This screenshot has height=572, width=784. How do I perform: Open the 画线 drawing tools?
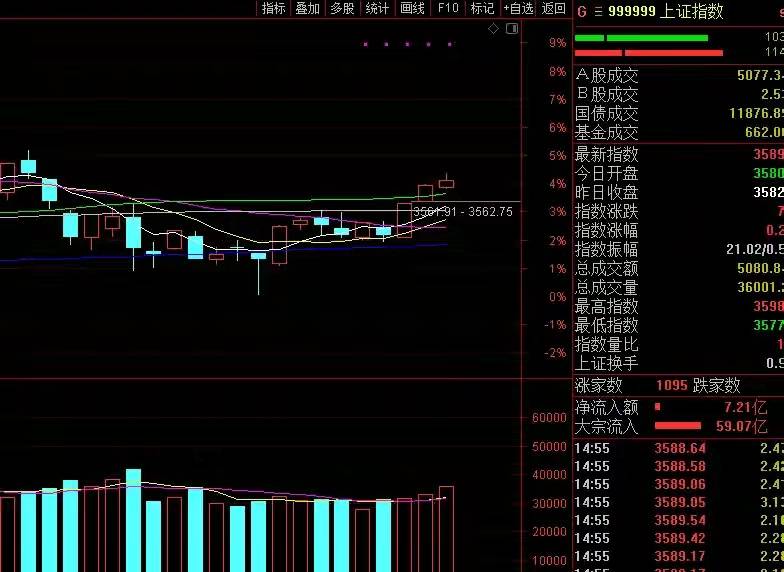[x=412, y=8]
